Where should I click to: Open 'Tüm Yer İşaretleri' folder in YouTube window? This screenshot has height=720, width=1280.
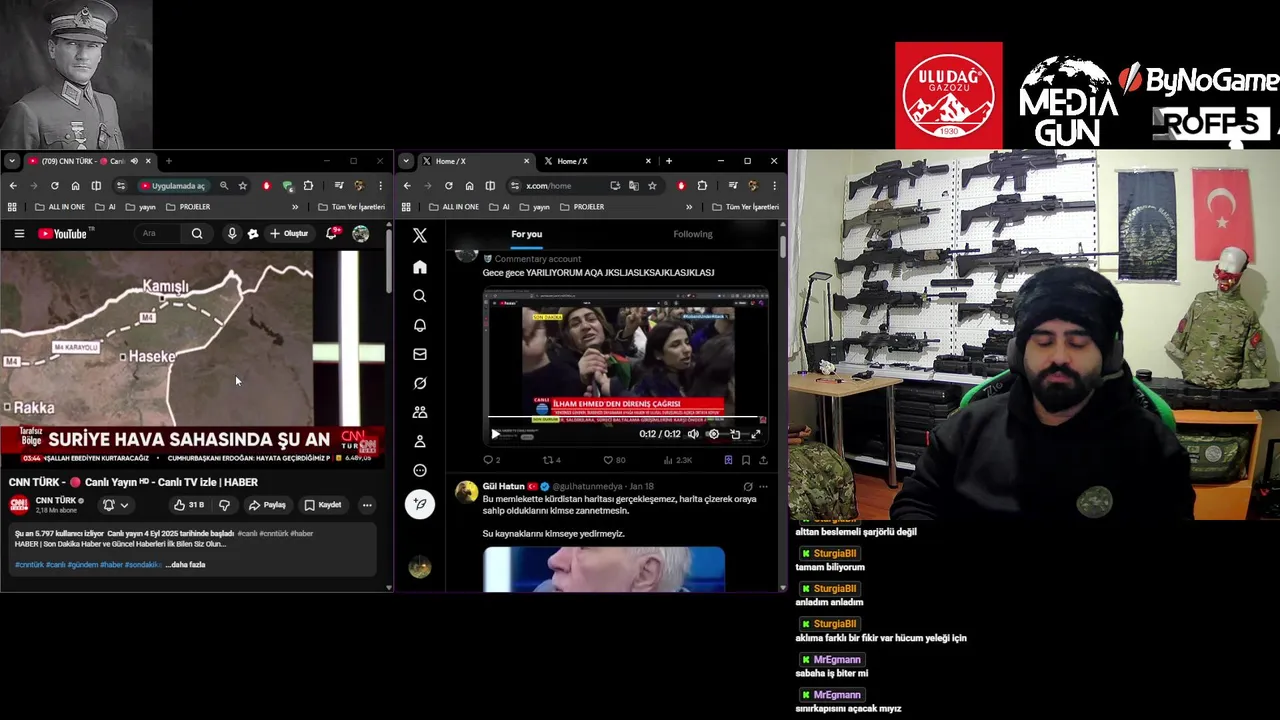[351, 207]
